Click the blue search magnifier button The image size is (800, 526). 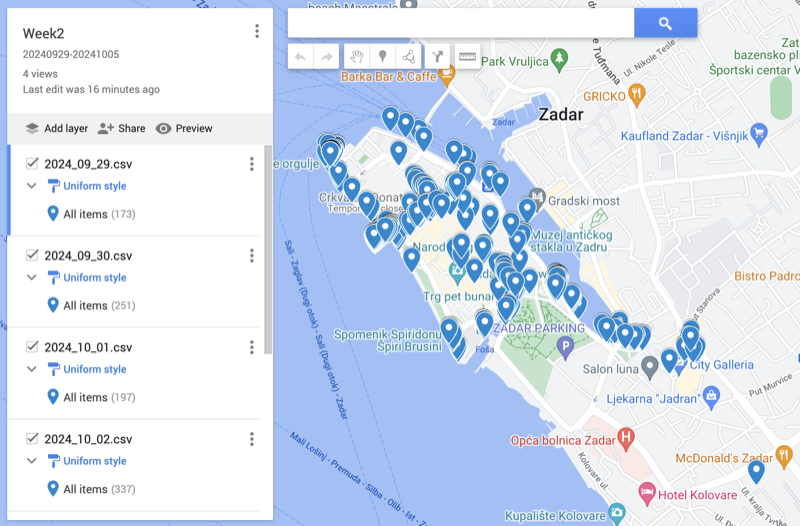(665, 23)
